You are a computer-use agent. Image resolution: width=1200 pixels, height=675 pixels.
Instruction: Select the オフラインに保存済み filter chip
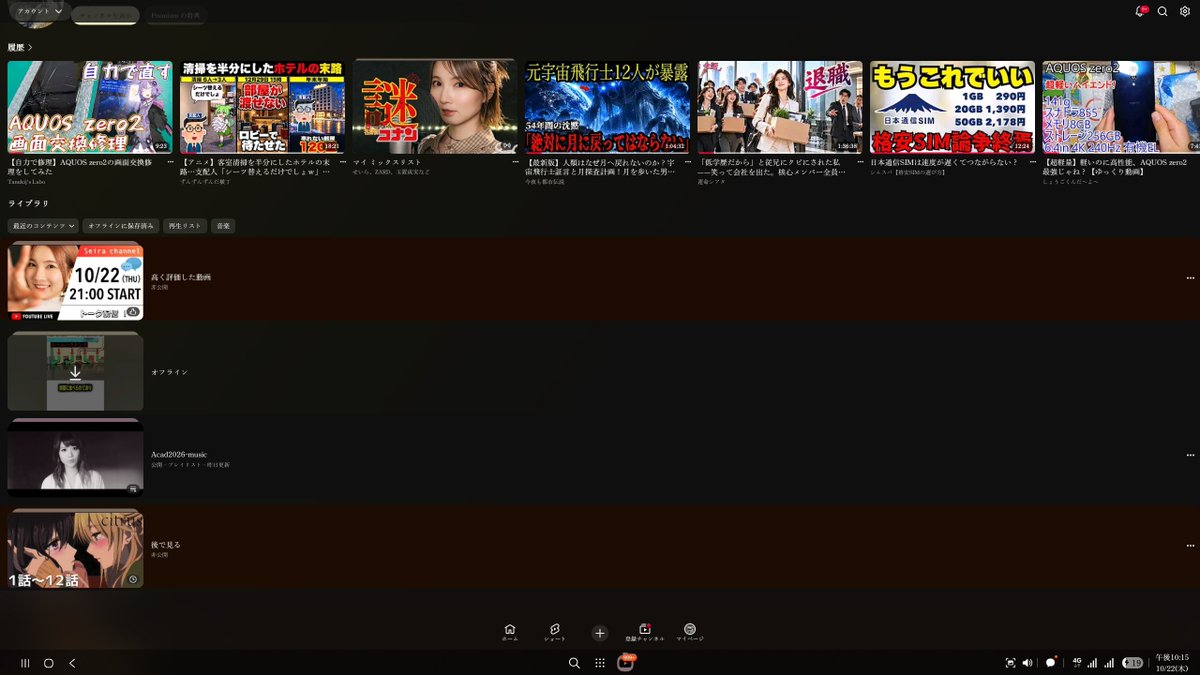tap(121, 226)
